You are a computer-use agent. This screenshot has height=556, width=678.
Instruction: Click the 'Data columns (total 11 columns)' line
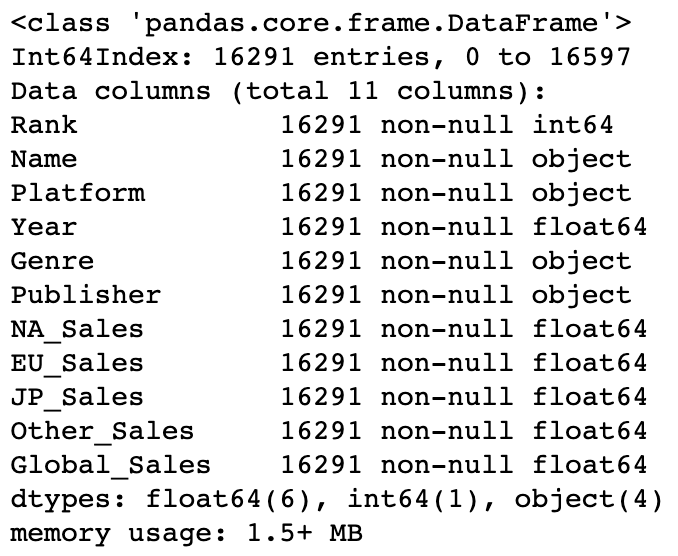pyautogui.click(x=279, y=91)
